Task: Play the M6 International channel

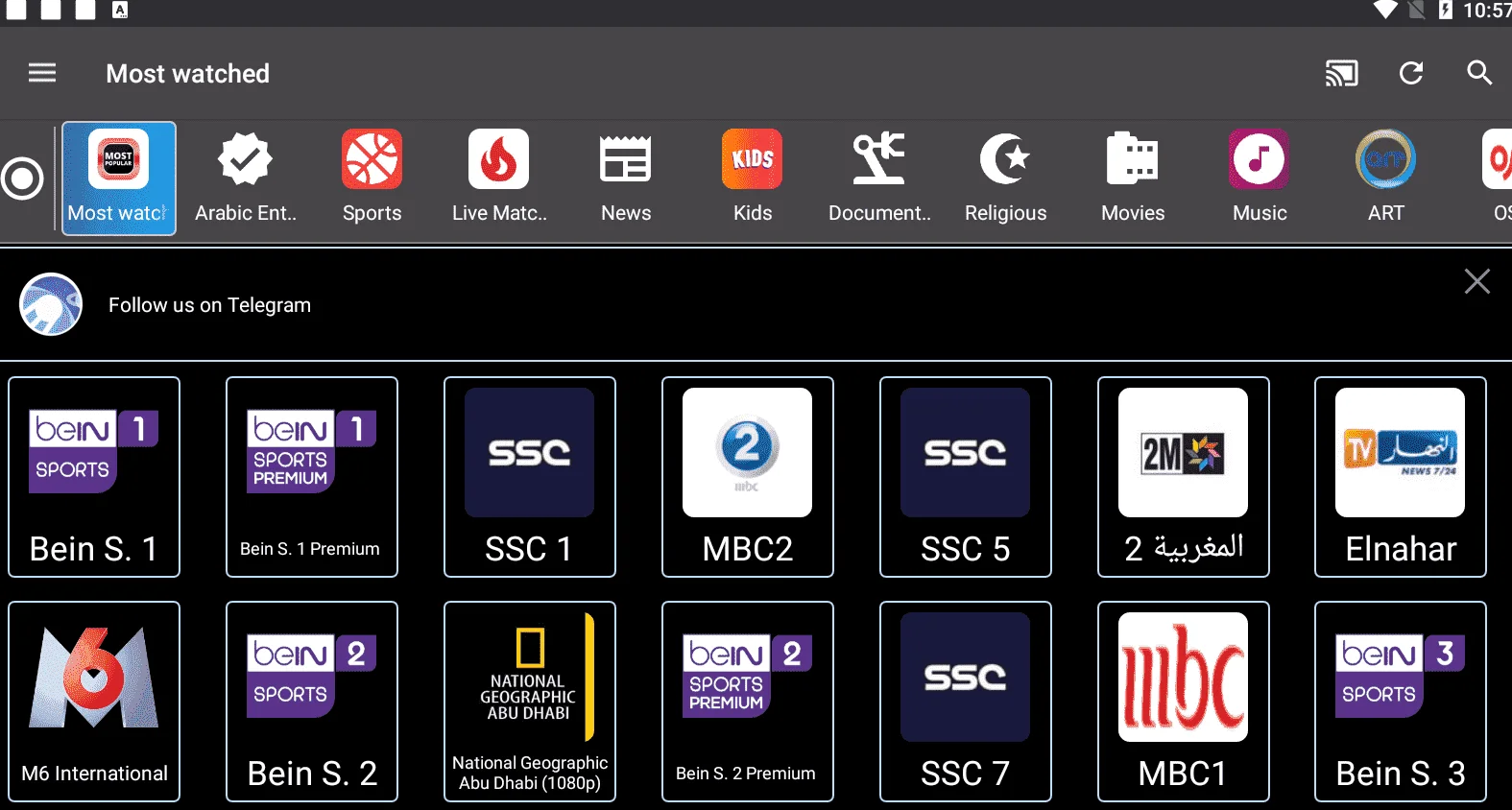Action: tap(94, 702)
